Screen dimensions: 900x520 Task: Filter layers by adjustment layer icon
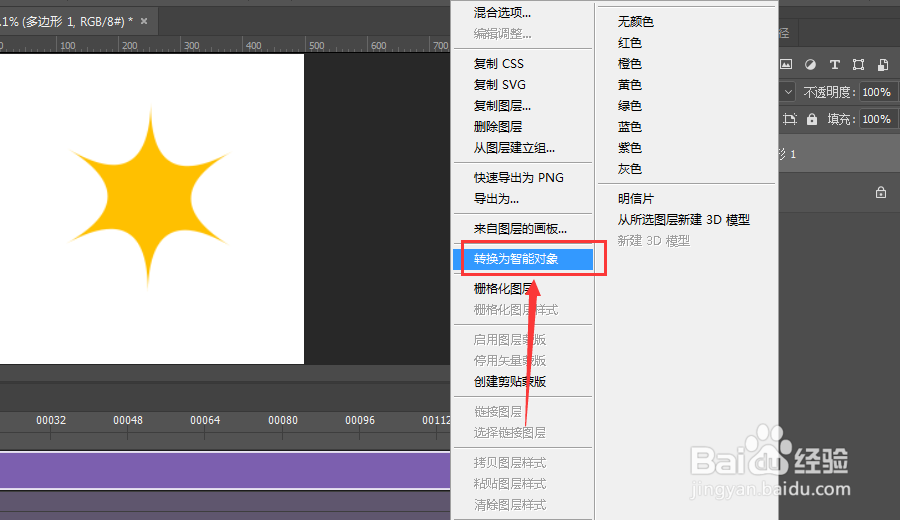click(810, 64)
